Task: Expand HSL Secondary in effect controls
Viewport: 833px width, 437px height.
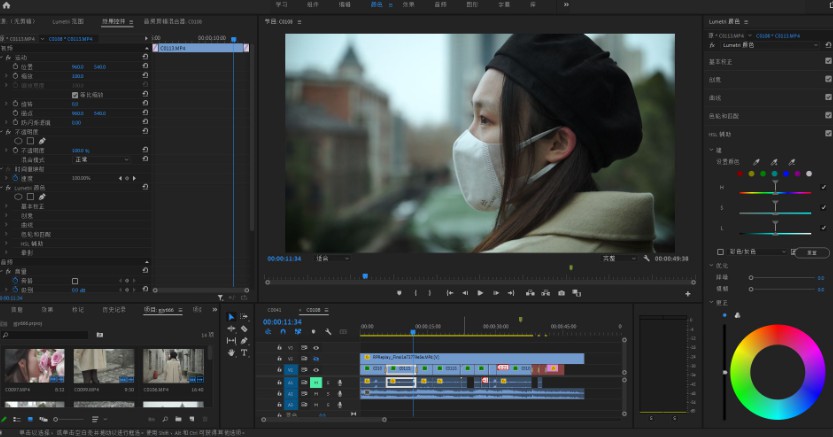Action: click(6, 244)
